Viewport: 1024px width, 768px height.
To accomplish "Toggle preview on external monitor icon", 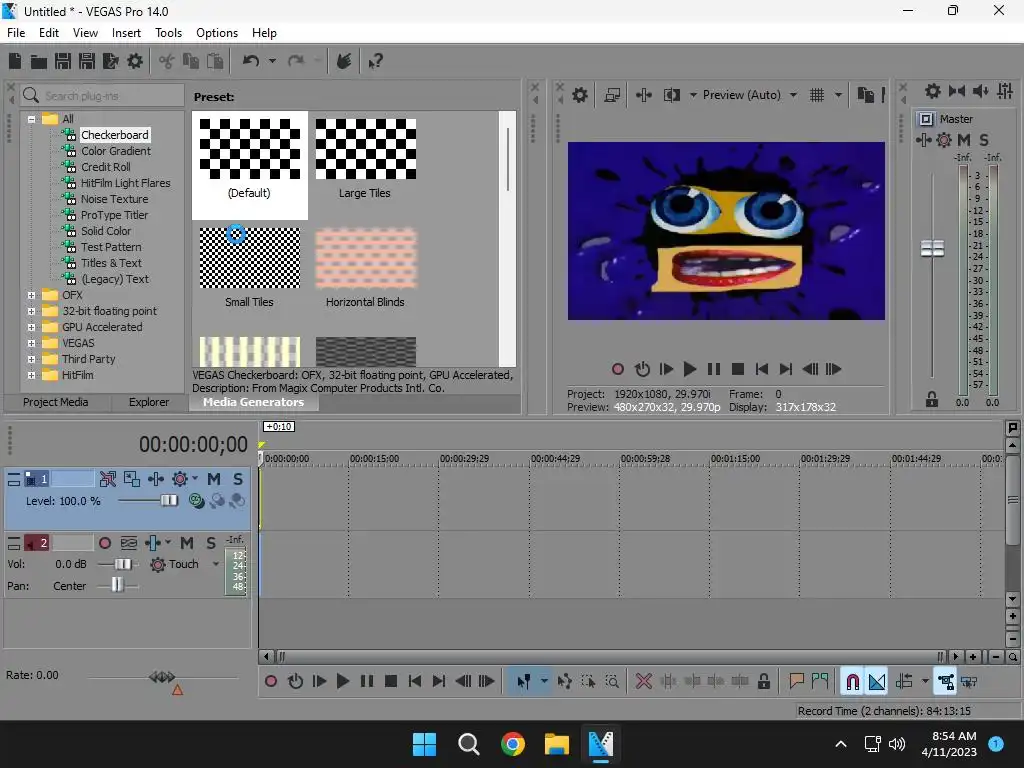I will [x=612, y=95].
